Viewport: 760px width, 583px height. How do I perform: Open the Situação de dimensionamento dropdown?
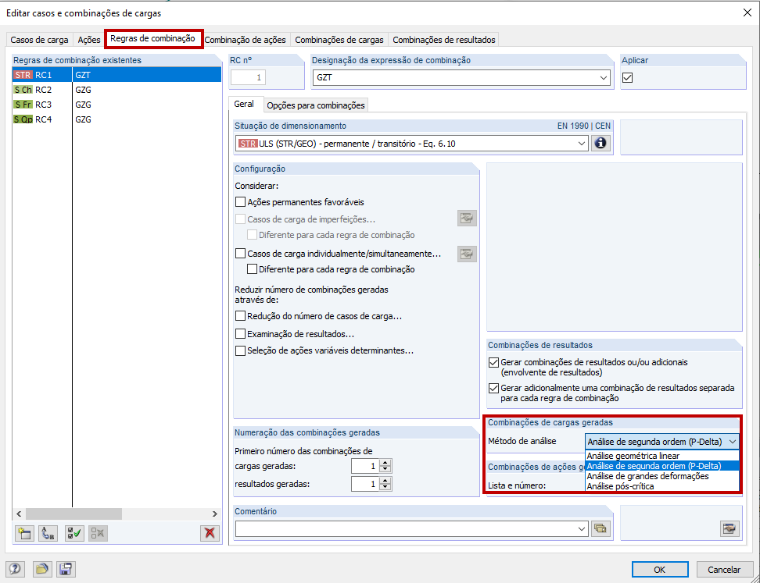582,143
